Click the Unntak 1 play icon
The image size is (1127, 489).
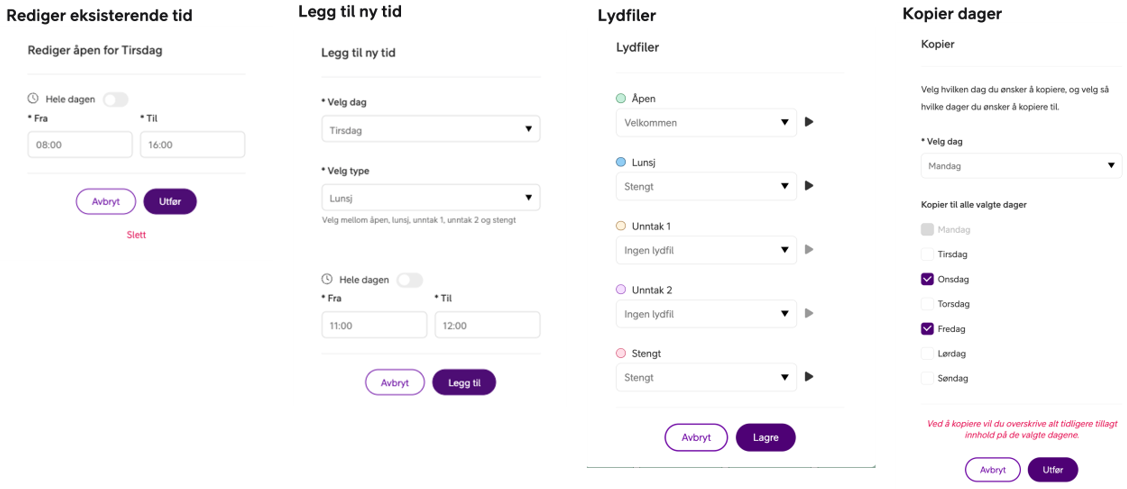click(809, 249)
